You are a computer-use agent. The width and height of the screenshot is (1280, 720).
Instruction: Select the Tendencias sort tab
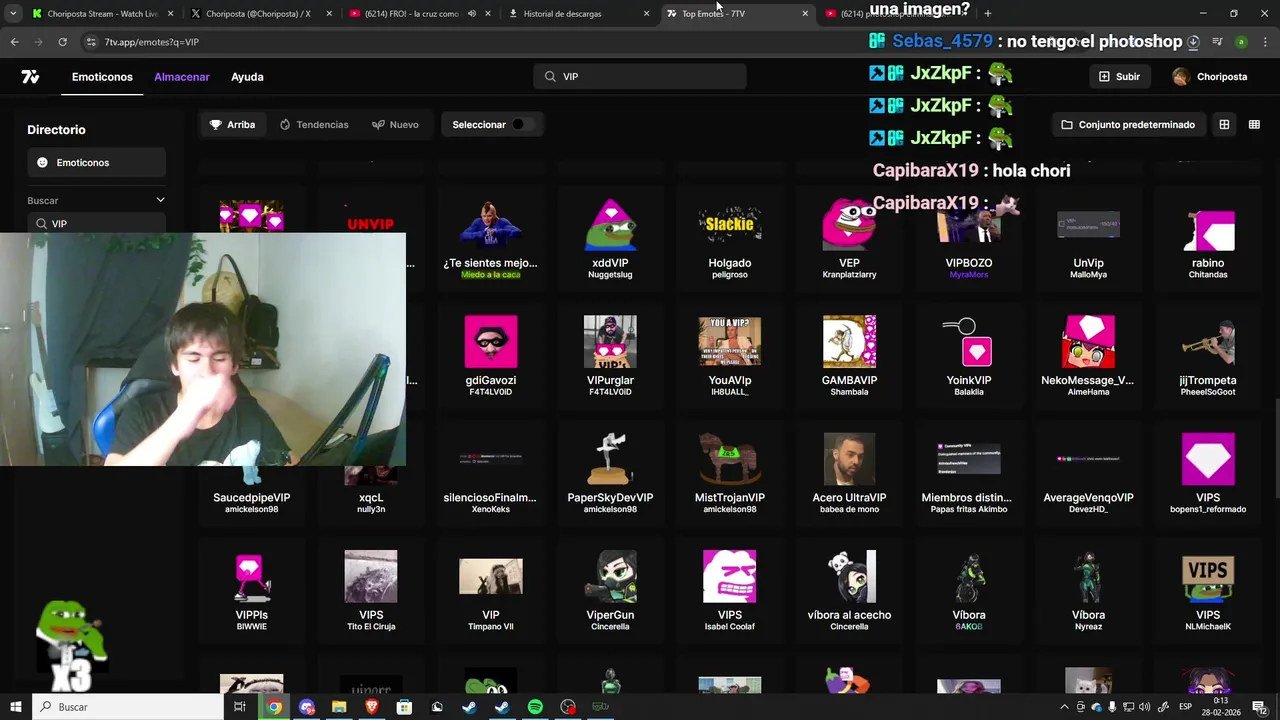(x=314, y=125)
